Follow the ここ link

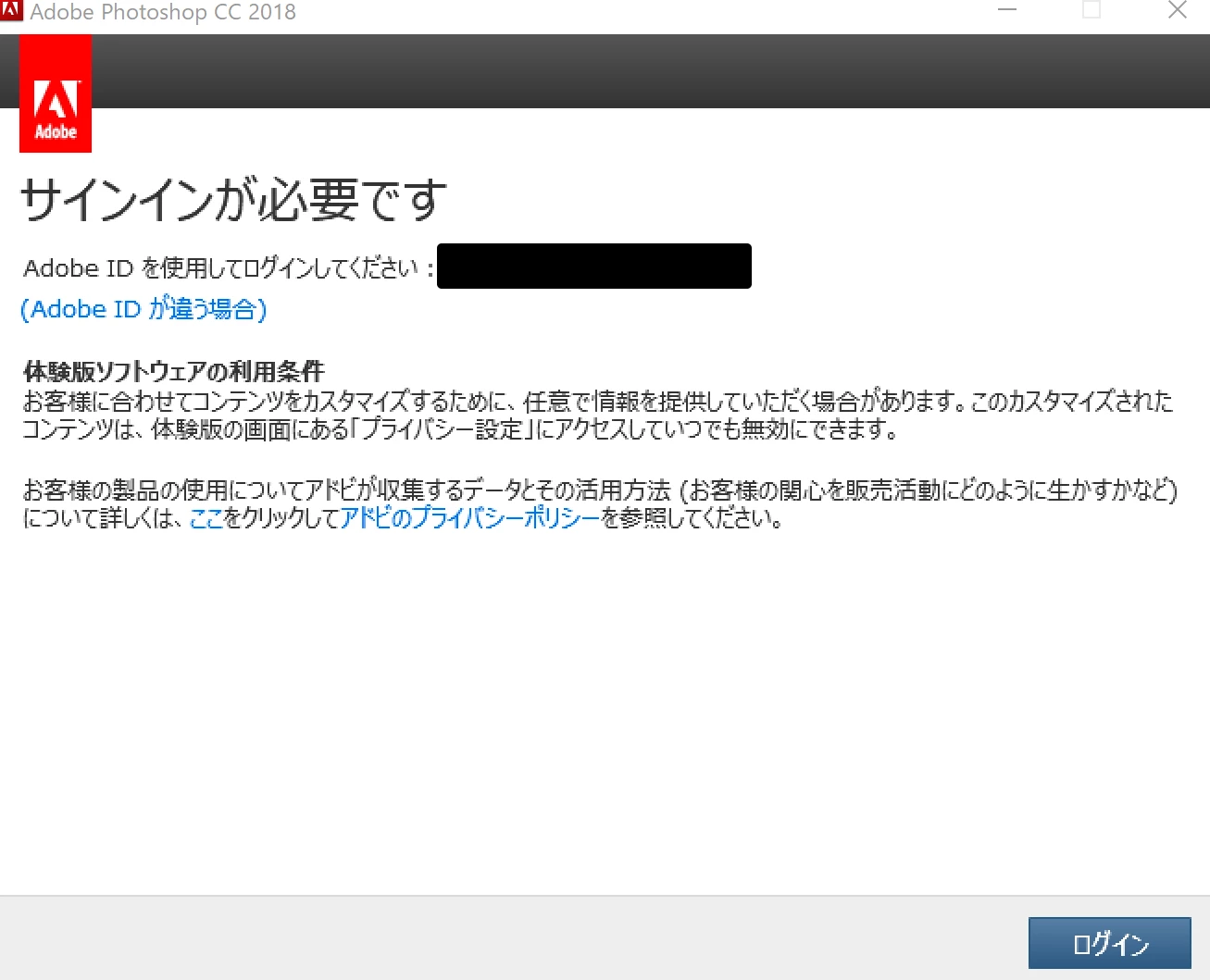tap(206, 518)
